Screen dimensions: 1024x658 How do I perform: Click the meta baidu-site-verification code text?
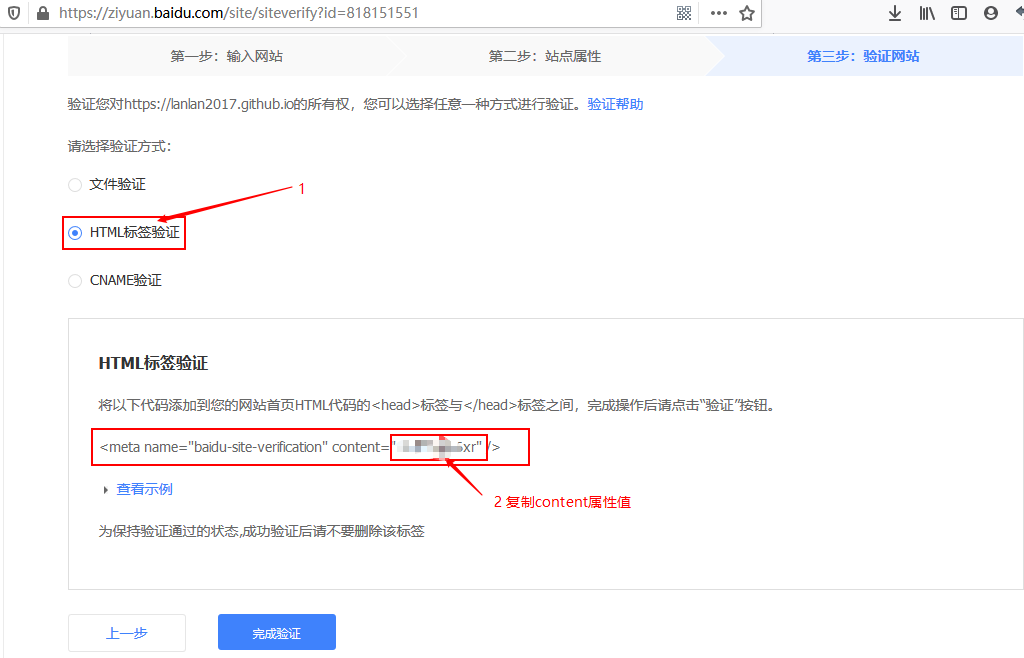(x=300, y=447)
